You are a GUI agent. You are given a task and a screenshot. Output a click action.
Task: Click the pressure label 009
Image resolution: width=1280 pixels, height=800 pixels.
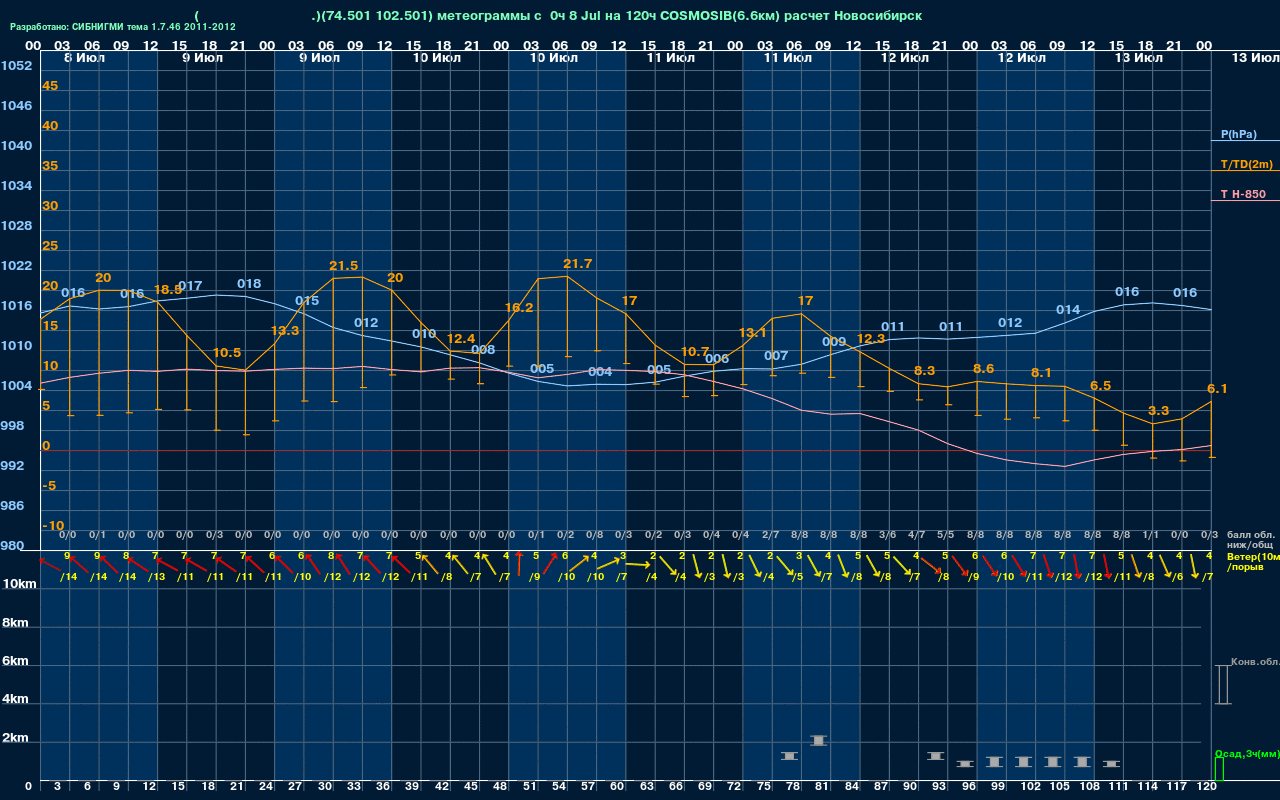point(834,342)
